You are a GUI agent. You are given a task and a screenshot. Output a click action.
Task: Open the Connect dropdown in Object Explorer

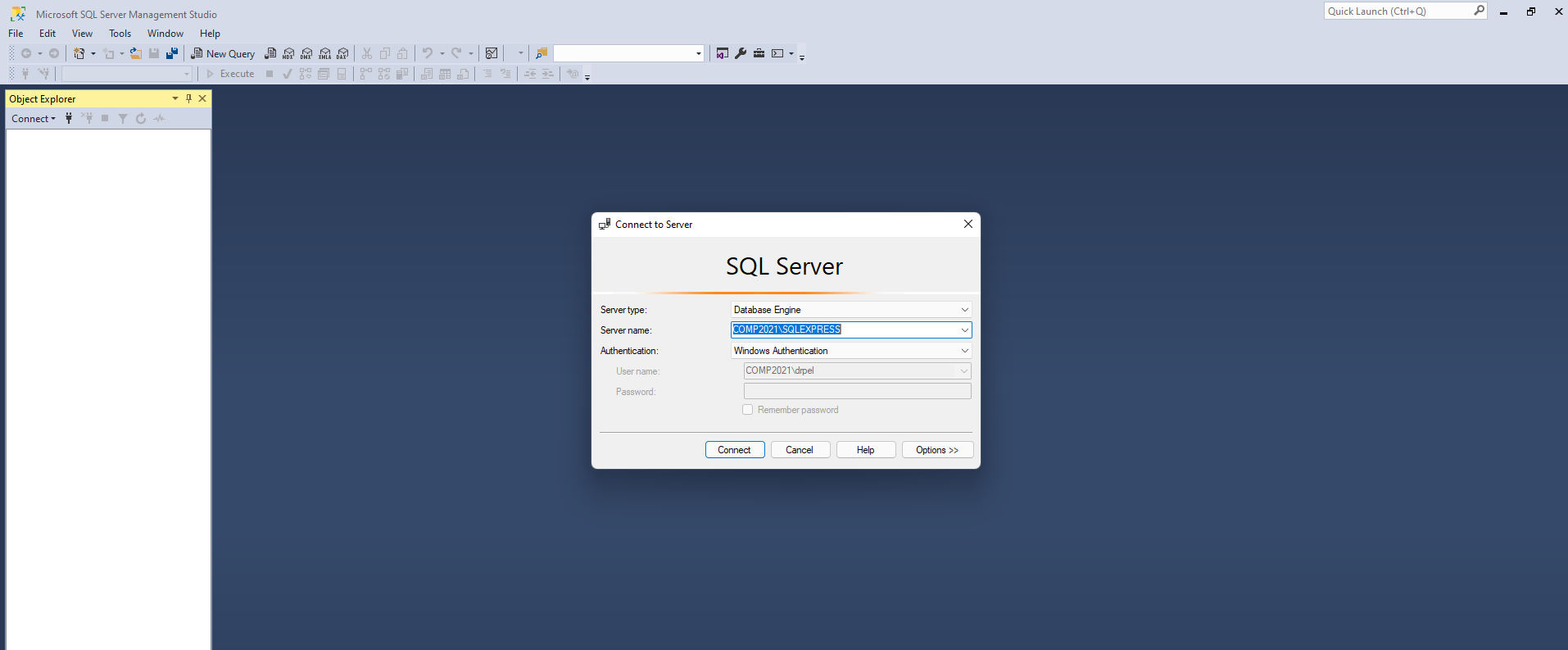34,119
